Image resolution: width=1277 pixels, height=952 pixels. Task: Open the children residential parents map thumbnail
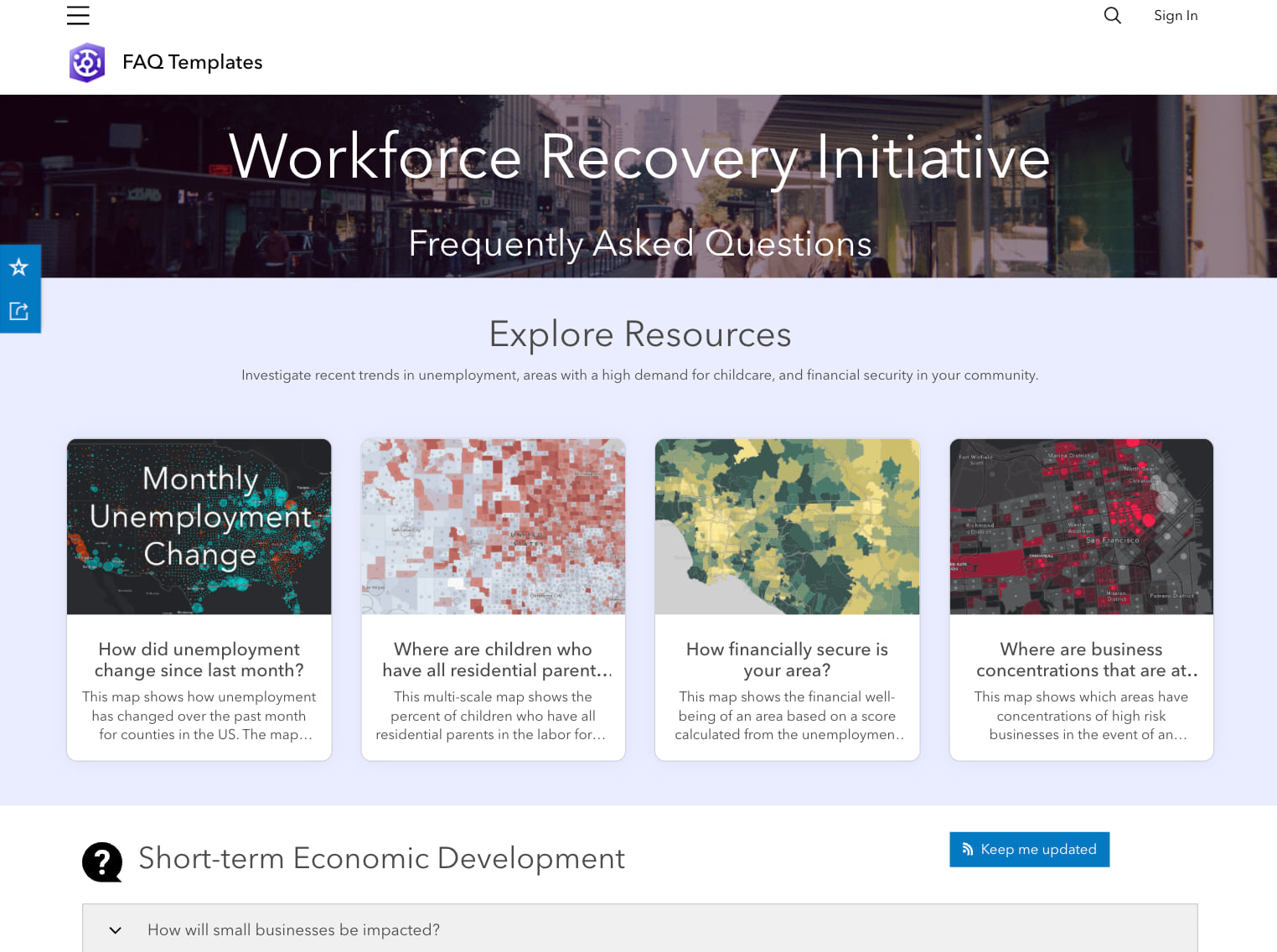(x=494, y=526)
